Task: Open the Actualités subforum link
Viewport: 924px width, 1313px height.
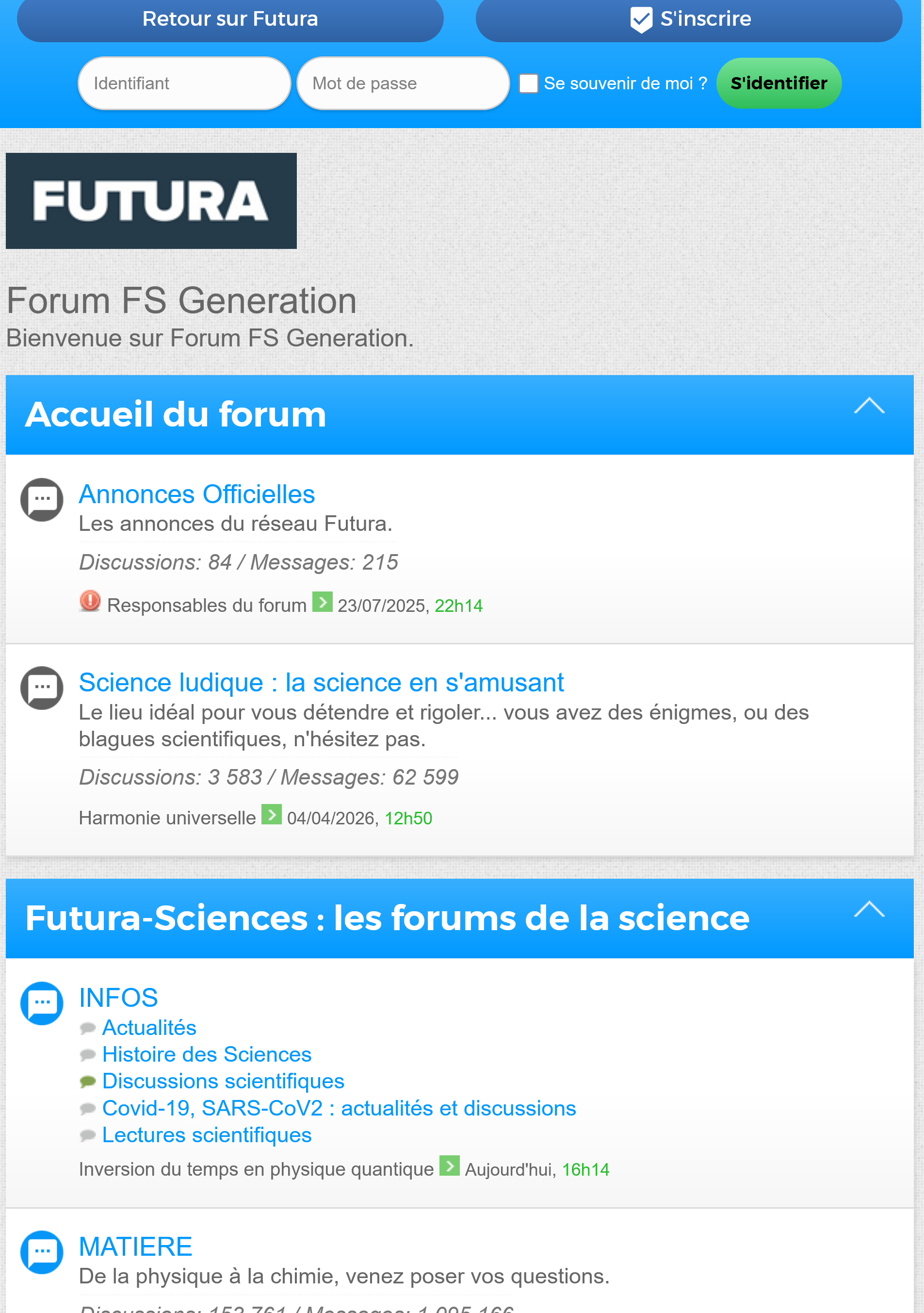Action: pyautogui.click(x=149, y=1028)
